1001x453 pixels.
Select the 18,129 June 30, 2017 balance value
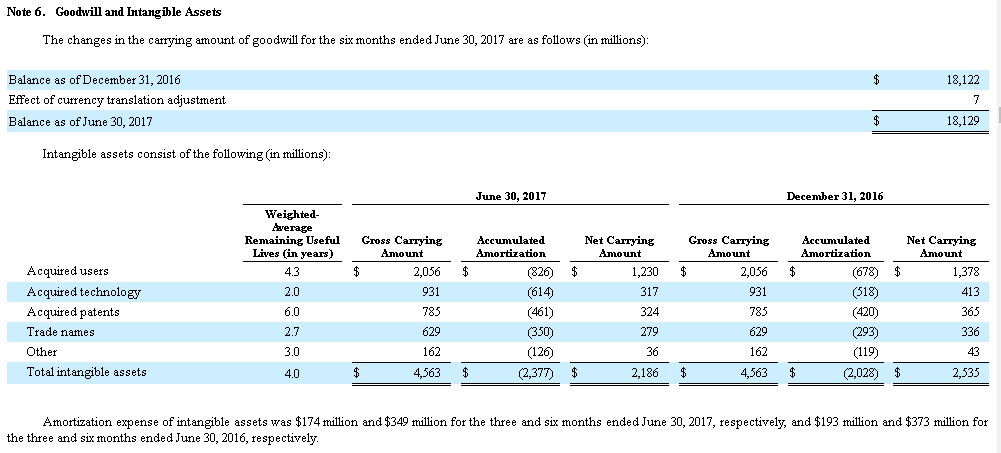point(963,121)
